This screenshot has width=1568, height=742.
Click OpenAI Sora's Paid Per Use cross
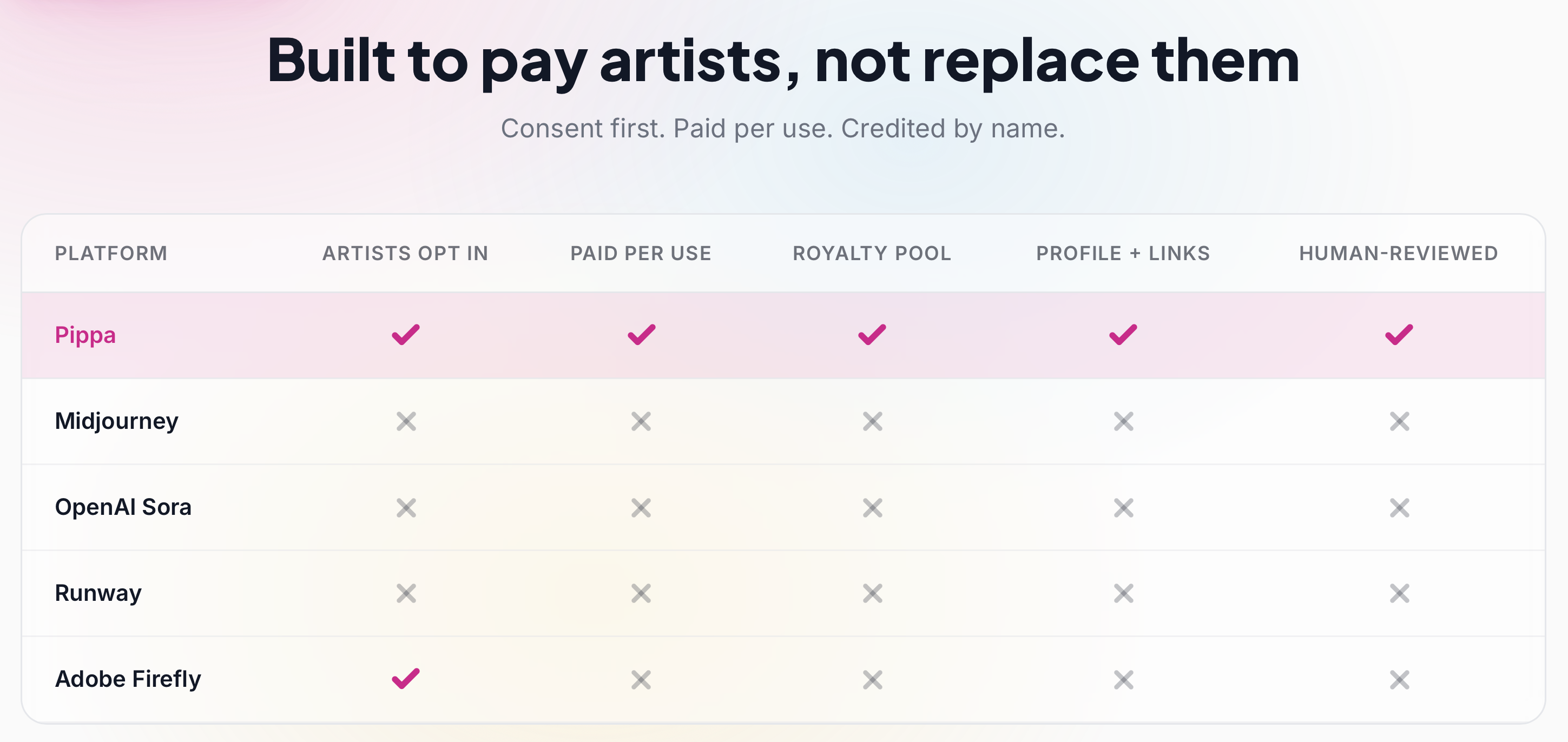point(641,507)
